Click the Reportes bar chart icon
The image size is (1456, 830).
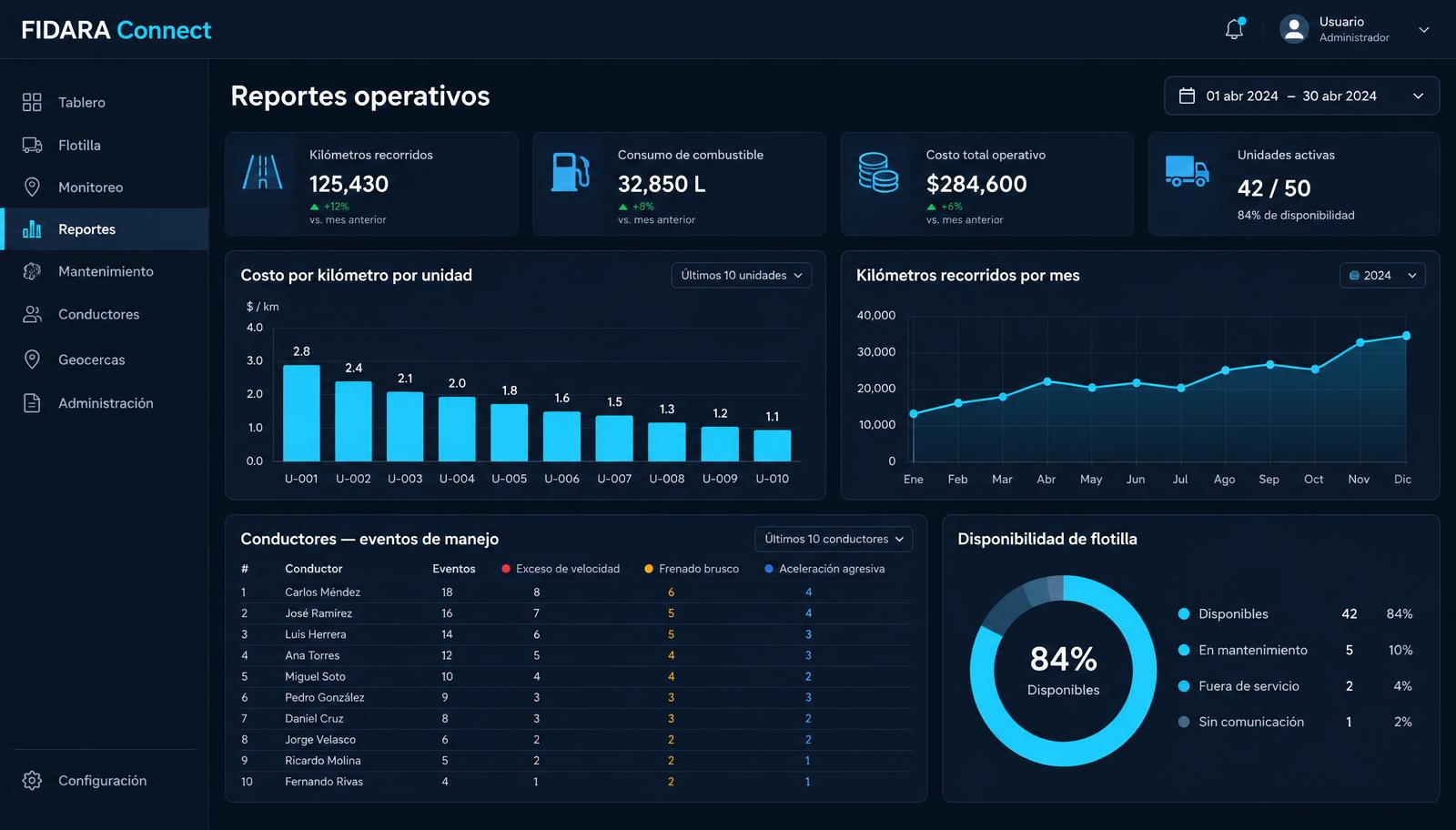coord(32,229)
